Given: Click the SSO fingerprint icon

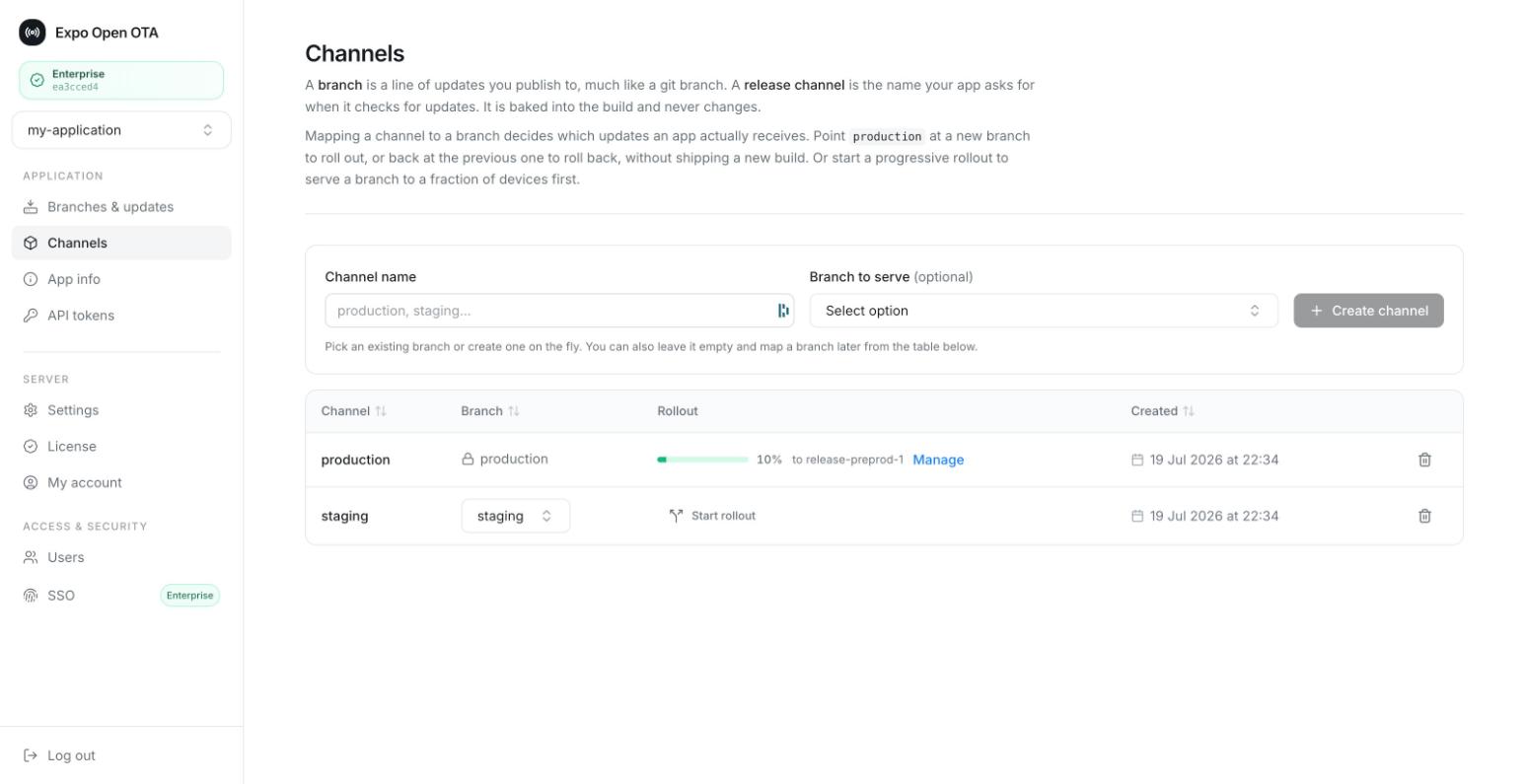Looking at the screenshot, I should click(x=31, y=596).
